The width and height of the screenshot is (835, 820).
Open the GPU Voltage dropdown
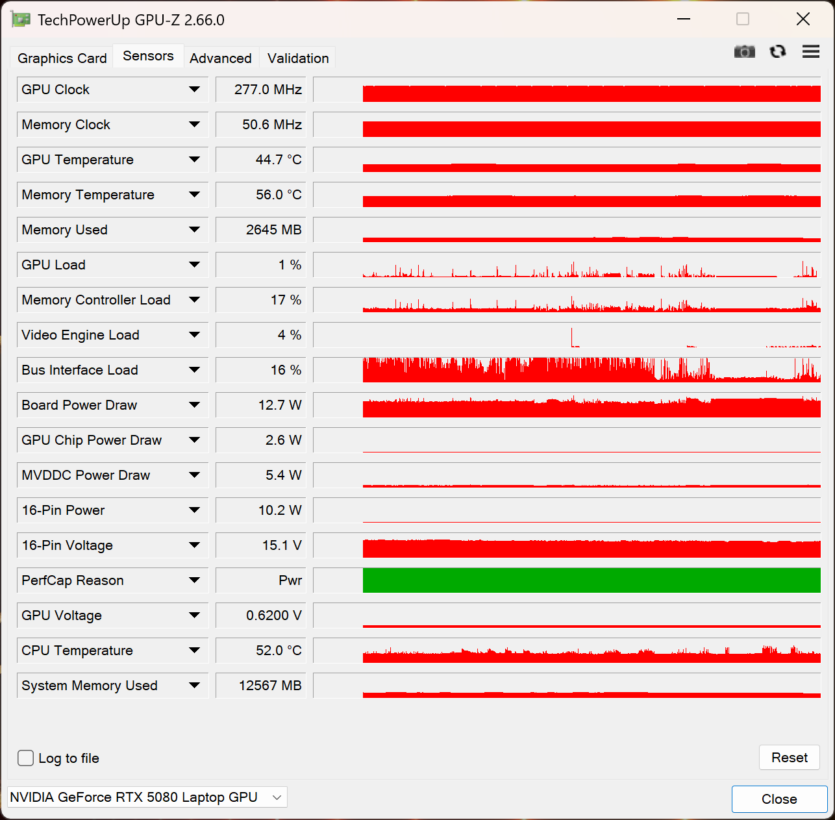pos(194,616)
